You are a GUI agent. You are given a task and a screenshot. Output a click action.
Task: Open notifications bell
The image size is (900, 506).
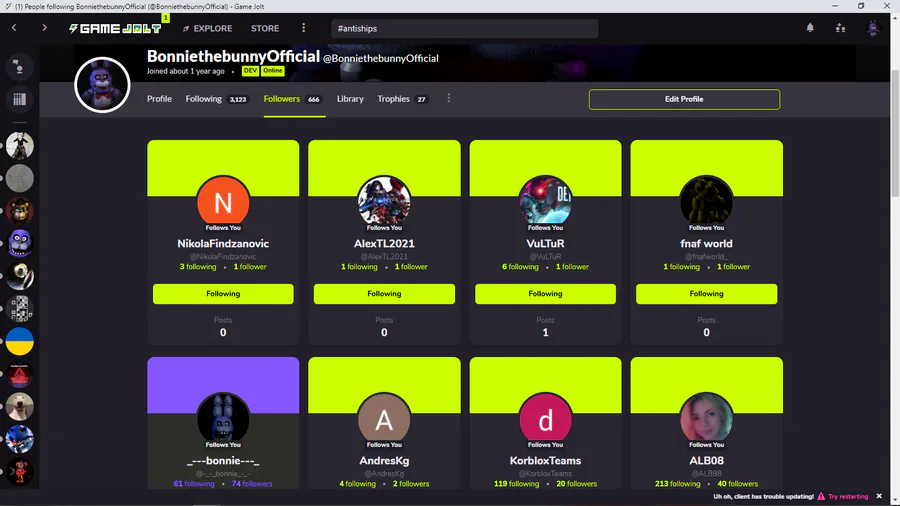coord(810,28)
